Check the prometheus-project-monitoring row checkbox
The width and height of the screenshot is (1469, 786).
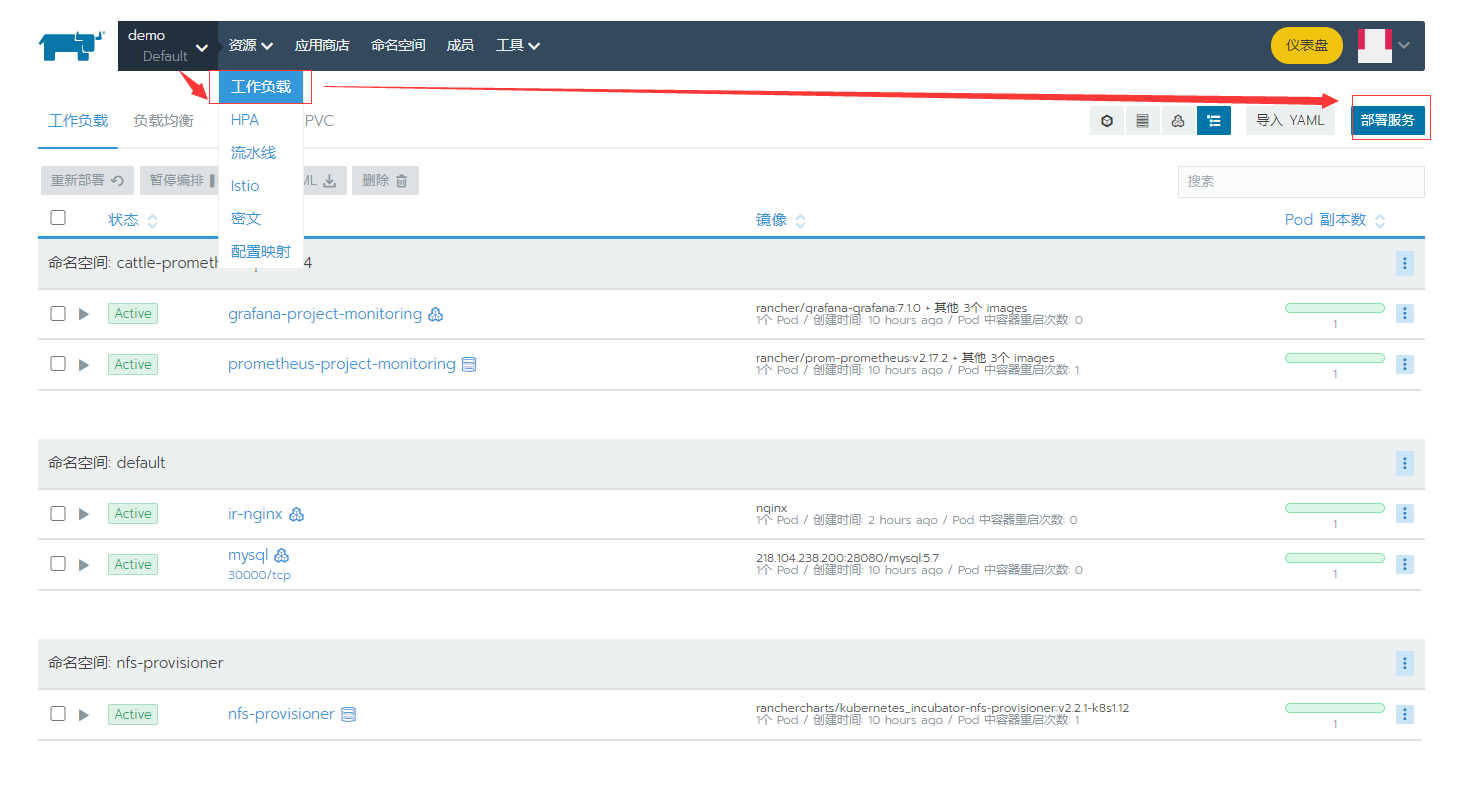58,364
